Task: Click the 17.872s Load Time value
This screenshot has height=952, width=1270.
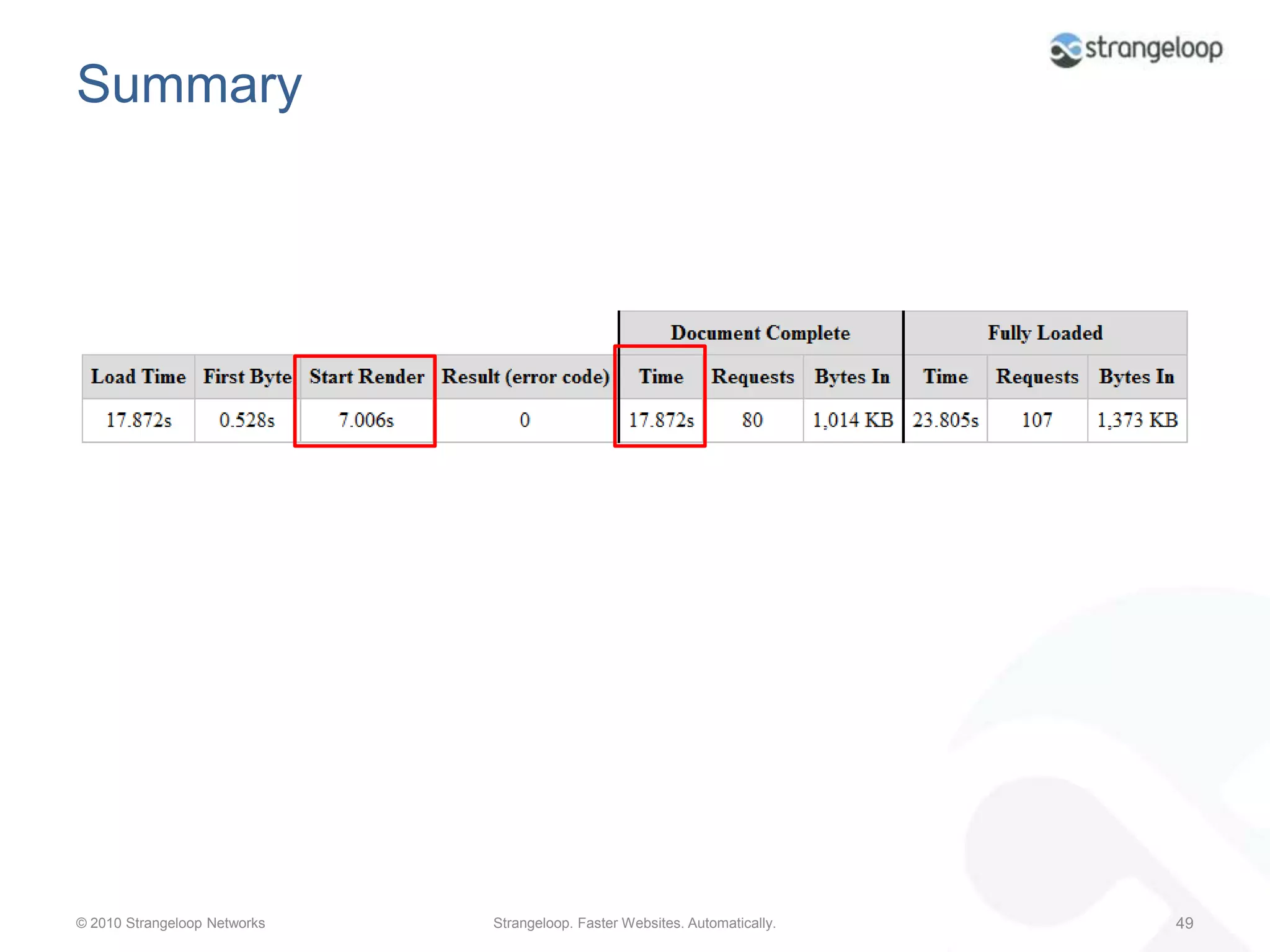Action: (138, 420)
